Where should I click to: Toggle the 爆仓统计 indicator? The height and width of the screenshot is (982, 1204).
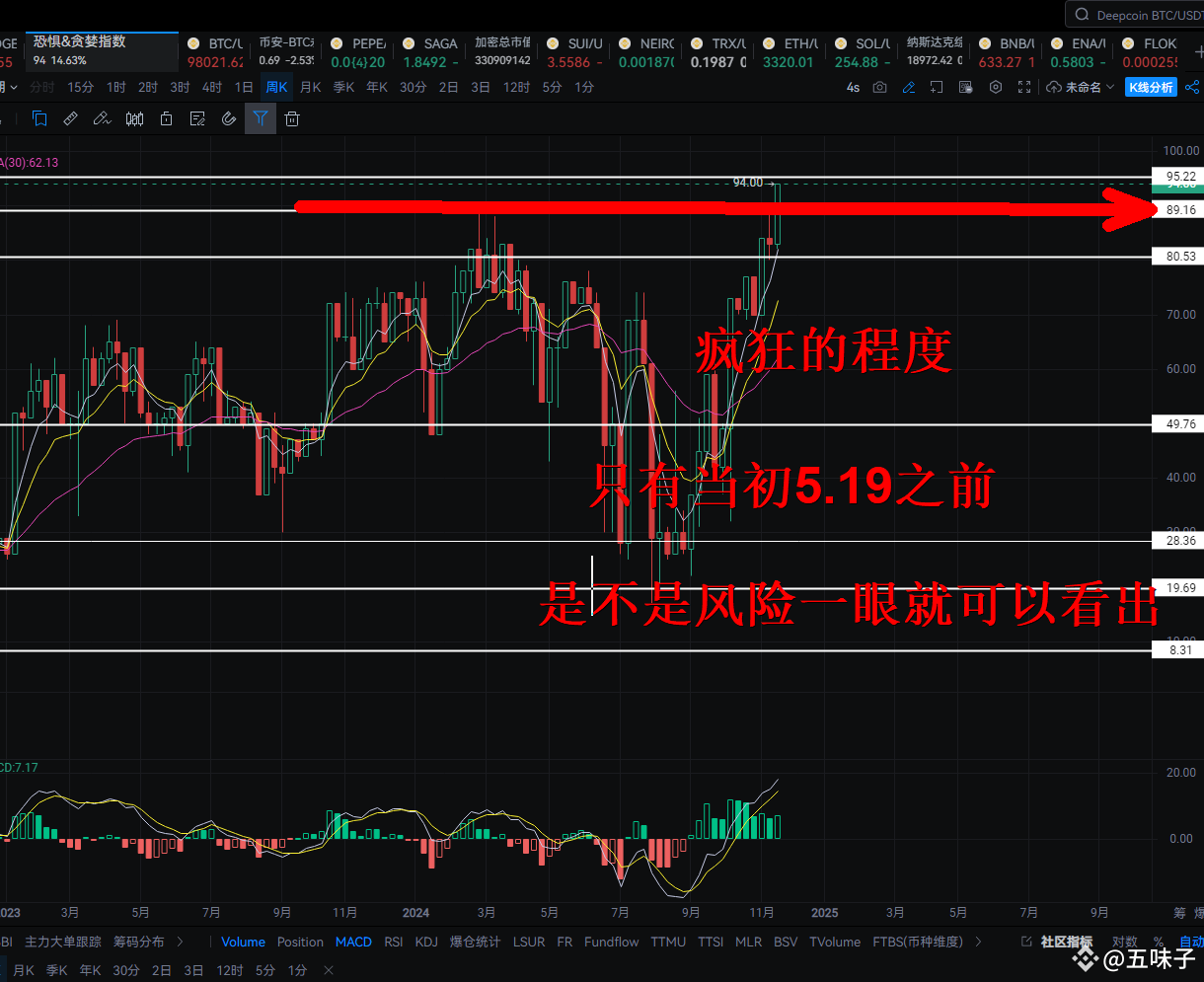click(475, 942)
